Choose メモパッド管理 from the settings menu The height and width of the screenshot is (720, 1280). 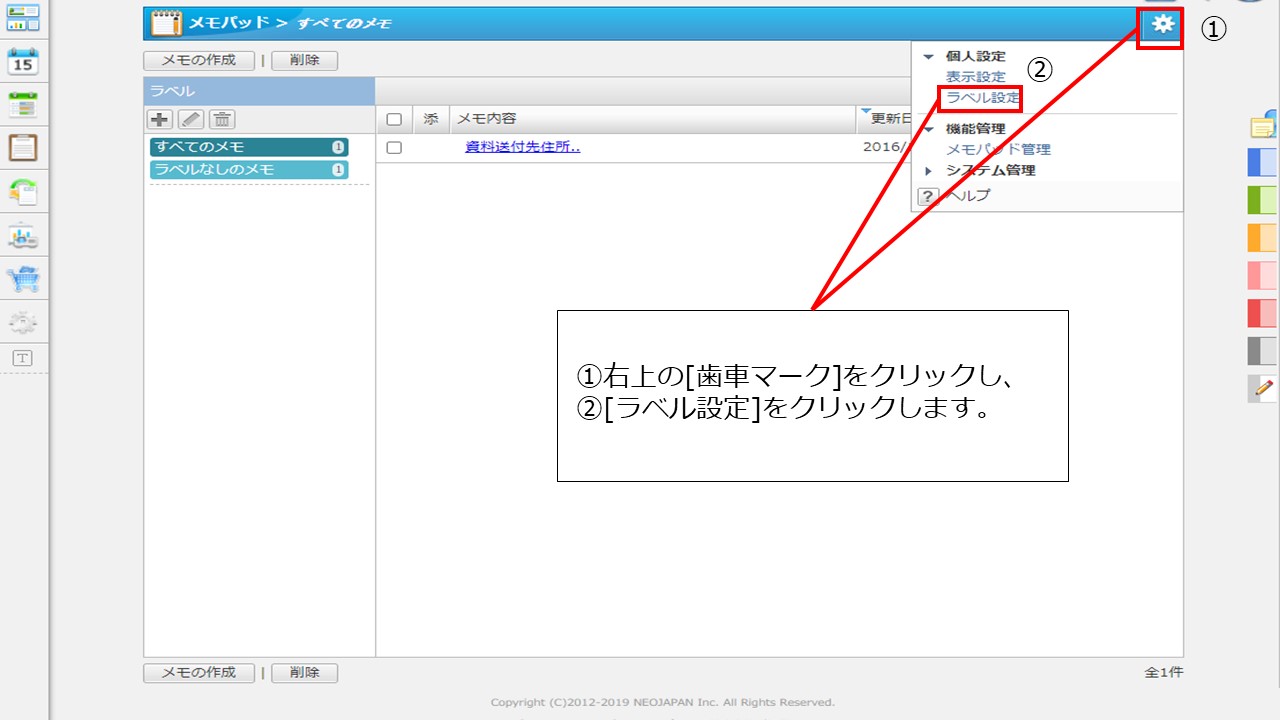pyautogui.click(x=998, y=150)
